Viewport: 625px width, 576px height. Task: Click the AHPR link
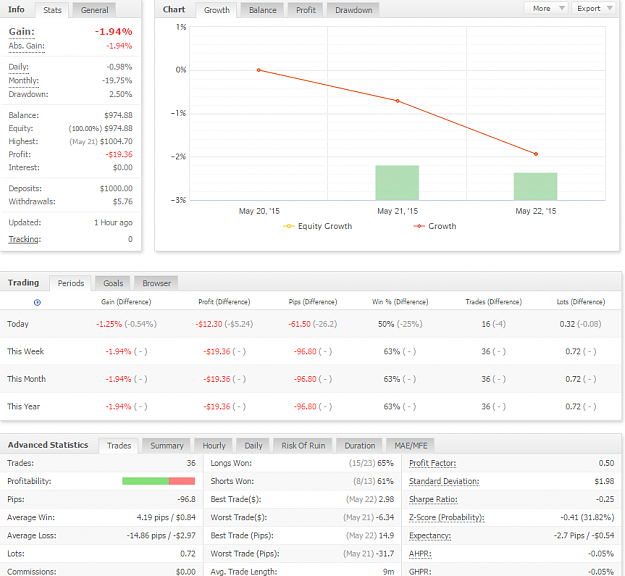[420, 554]
